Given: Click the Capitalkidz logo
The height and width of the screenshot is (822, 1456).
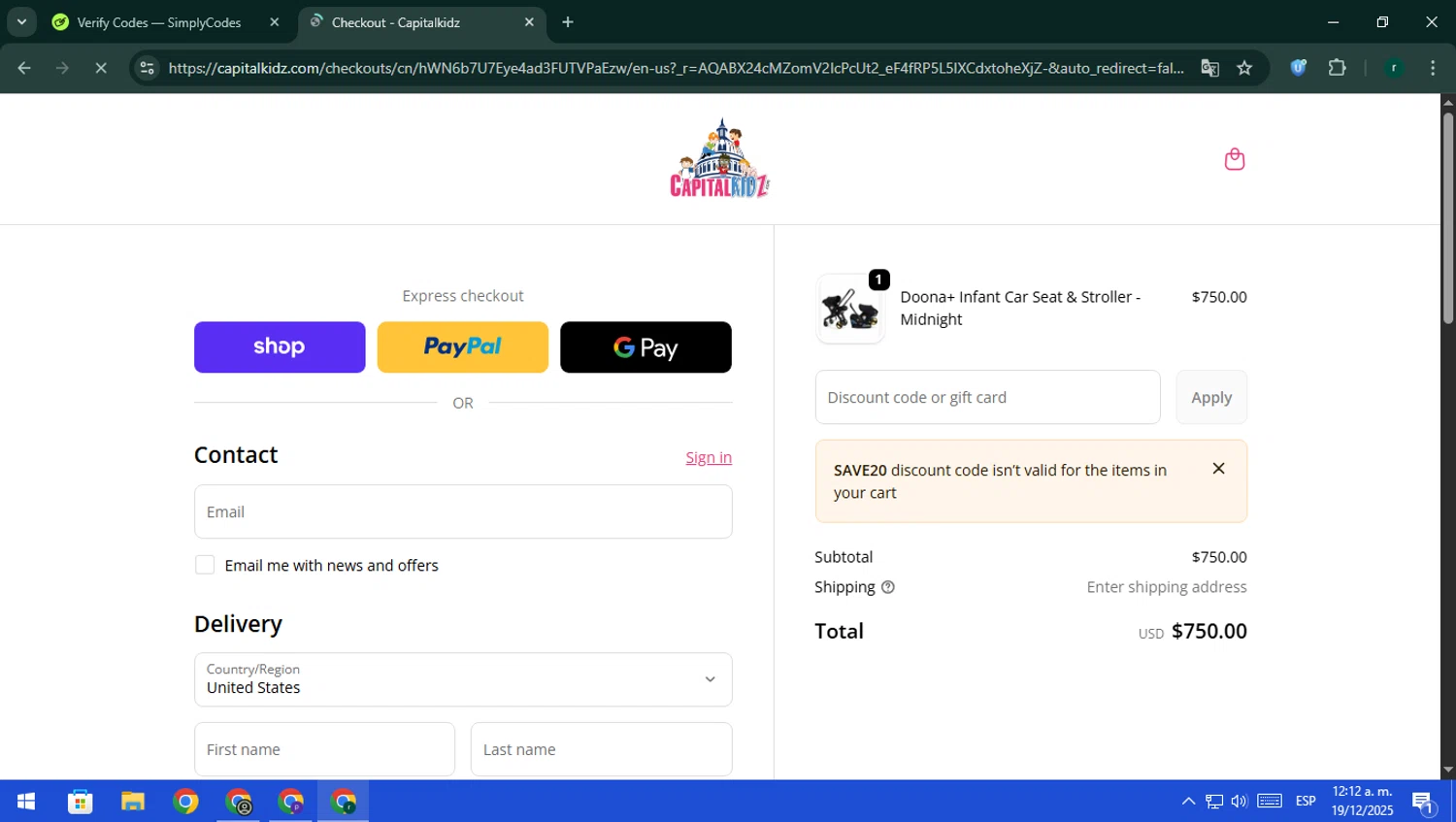Looking at the screenshot, I should point(720,158).
